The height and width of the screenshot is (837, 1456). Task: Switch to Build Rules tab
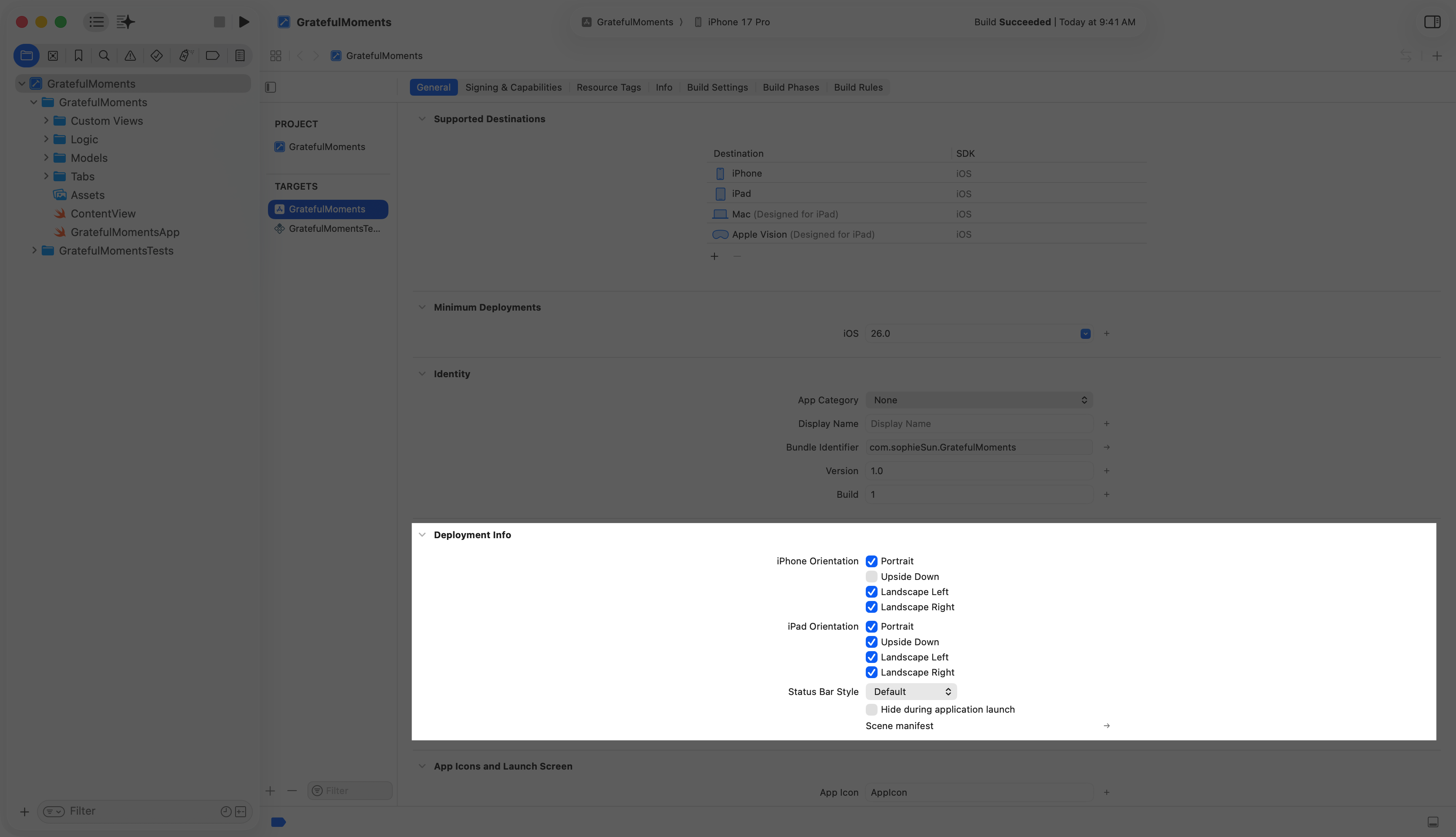click(x=858, y=87)
